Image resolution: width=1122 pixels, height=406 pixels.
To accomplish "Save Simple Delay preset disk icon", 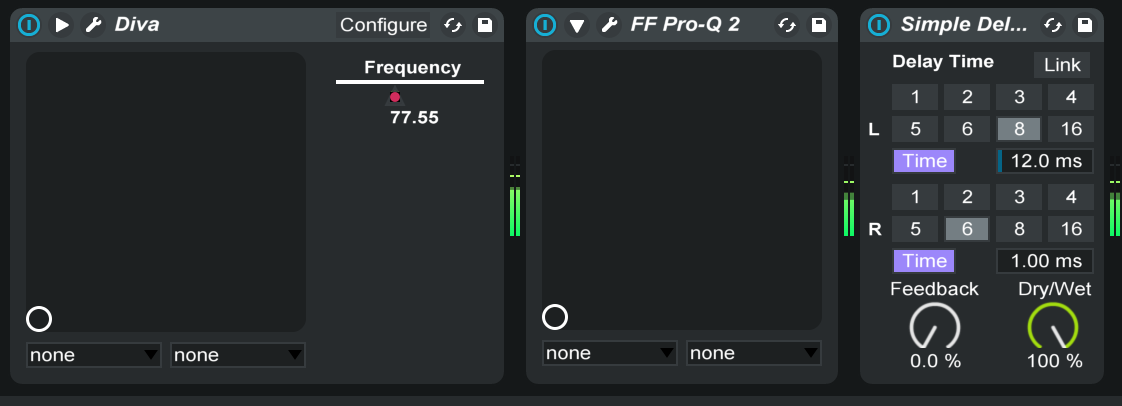I will (1085, 25).
